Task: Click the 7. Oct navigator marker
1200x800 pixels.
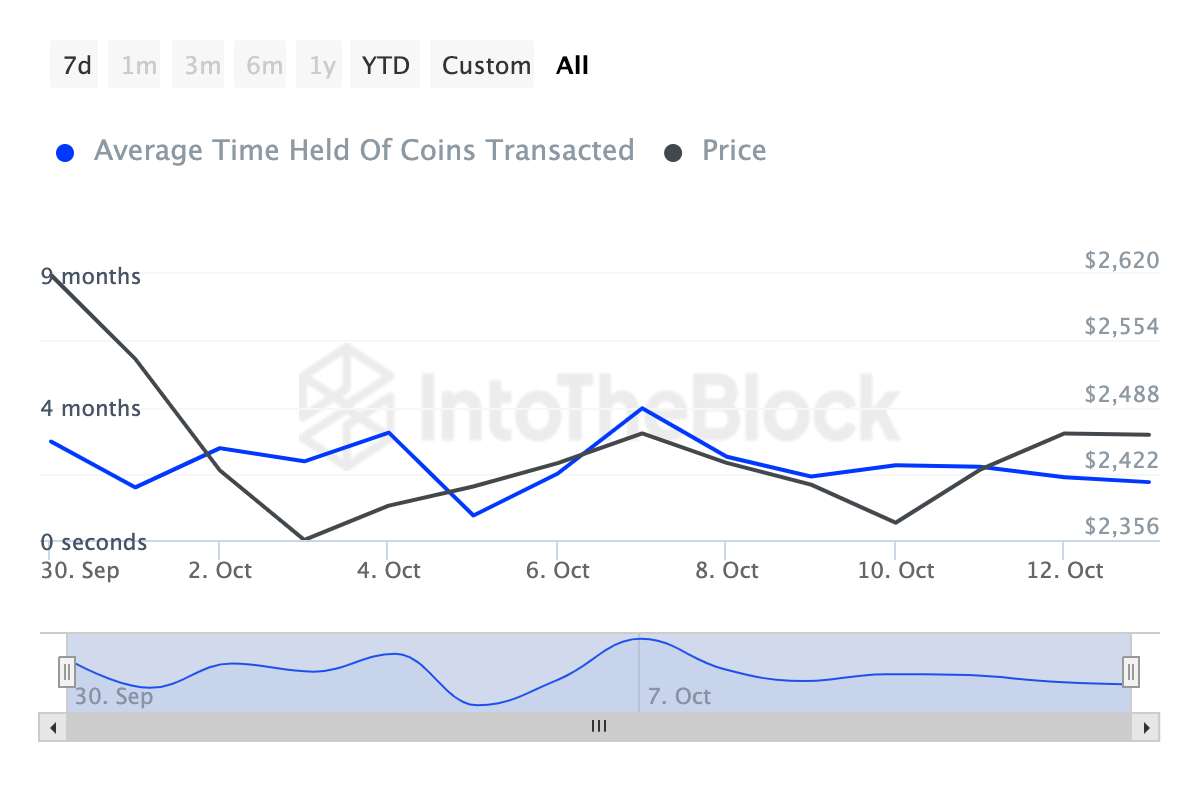Action: click(x=679, y=696)
